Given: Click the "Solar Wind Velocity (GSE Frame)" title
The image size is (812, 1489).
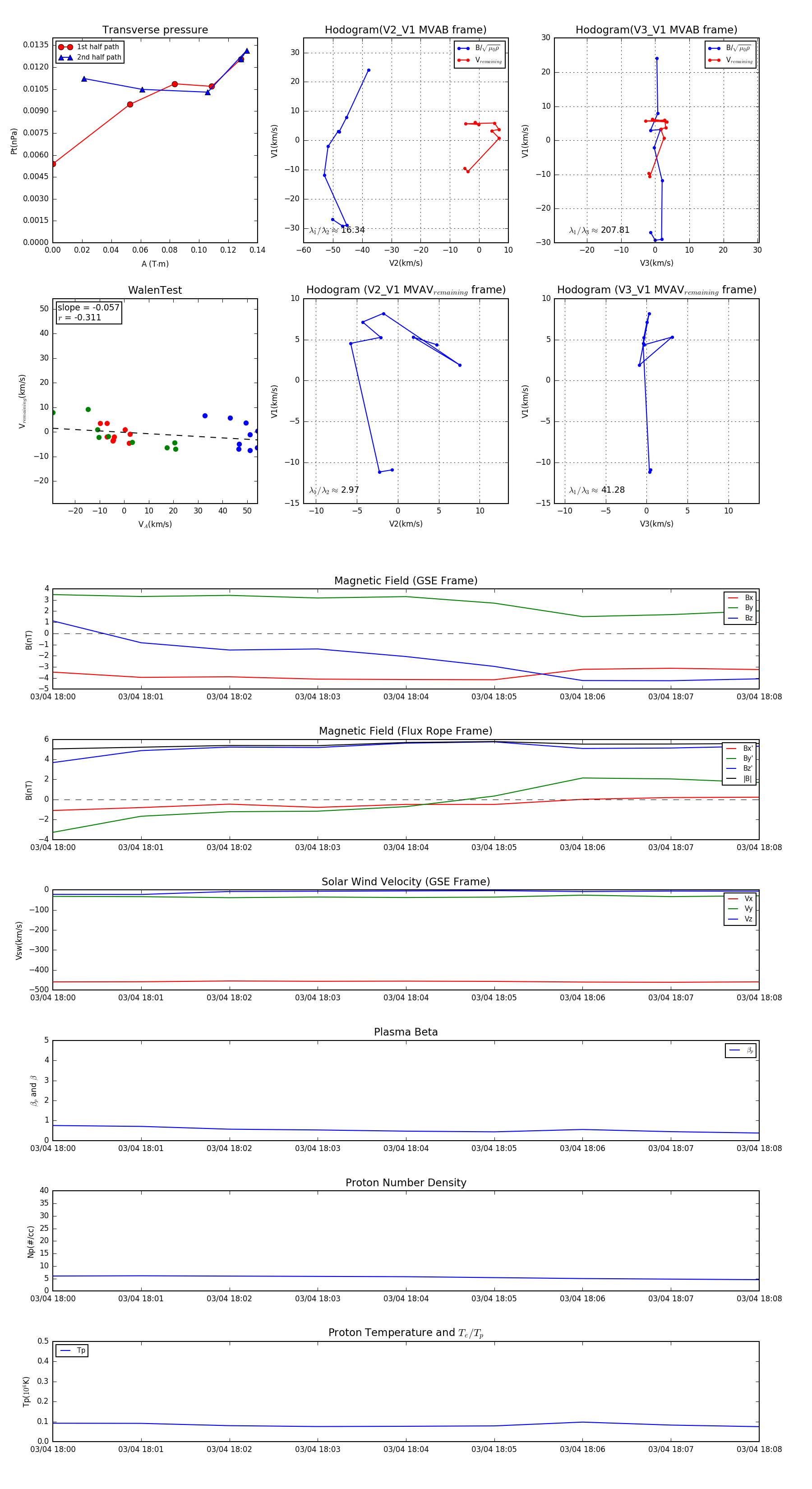Looking at the screenshot, I should pyautogui.click(x=406, y=882).
